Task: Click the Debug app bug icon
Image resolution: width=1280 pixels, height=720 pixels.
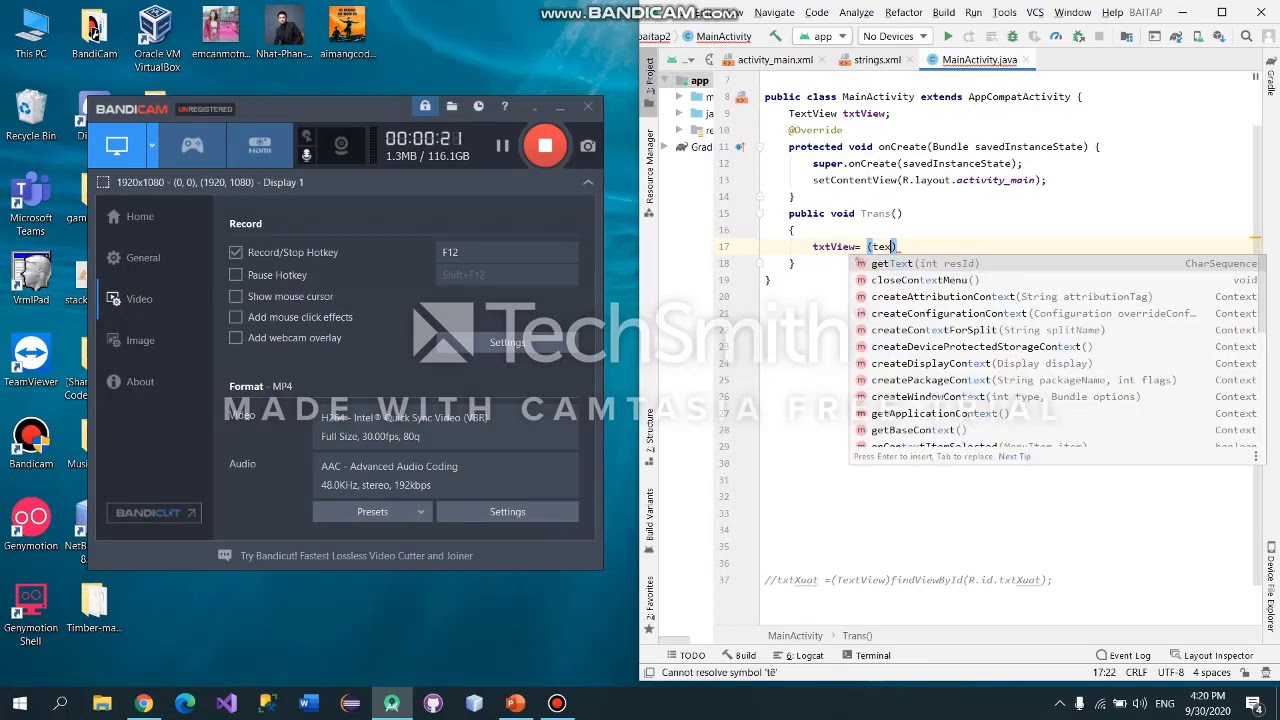Action: click(x=1012, y=36)
